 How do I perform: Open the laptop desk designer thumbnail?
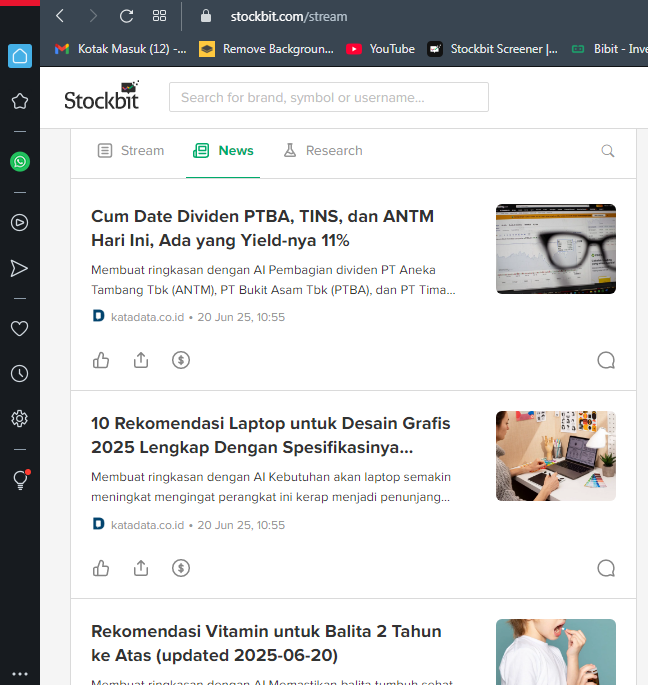click(556, 456)
